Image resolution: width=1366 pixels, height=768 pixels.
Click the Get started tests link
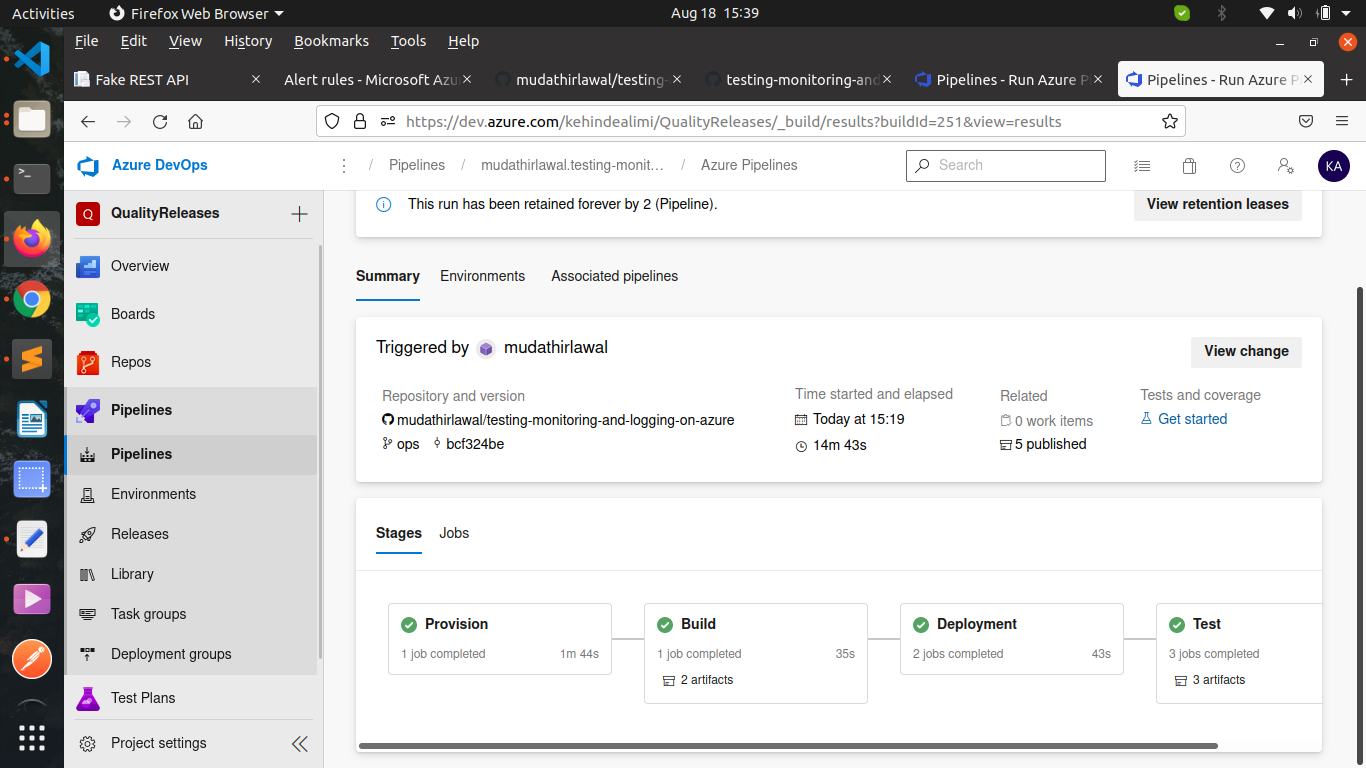click(x=1192, y=419)
